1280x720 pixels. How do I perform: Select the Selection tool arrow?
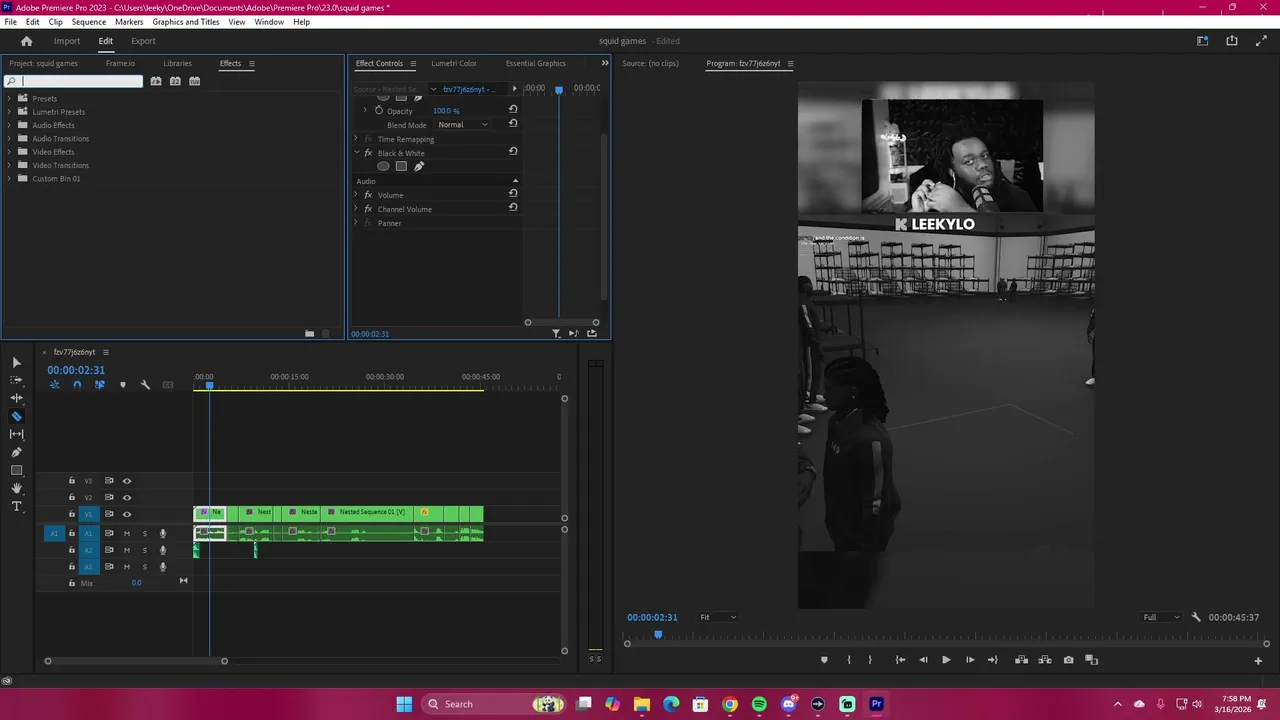16,362
